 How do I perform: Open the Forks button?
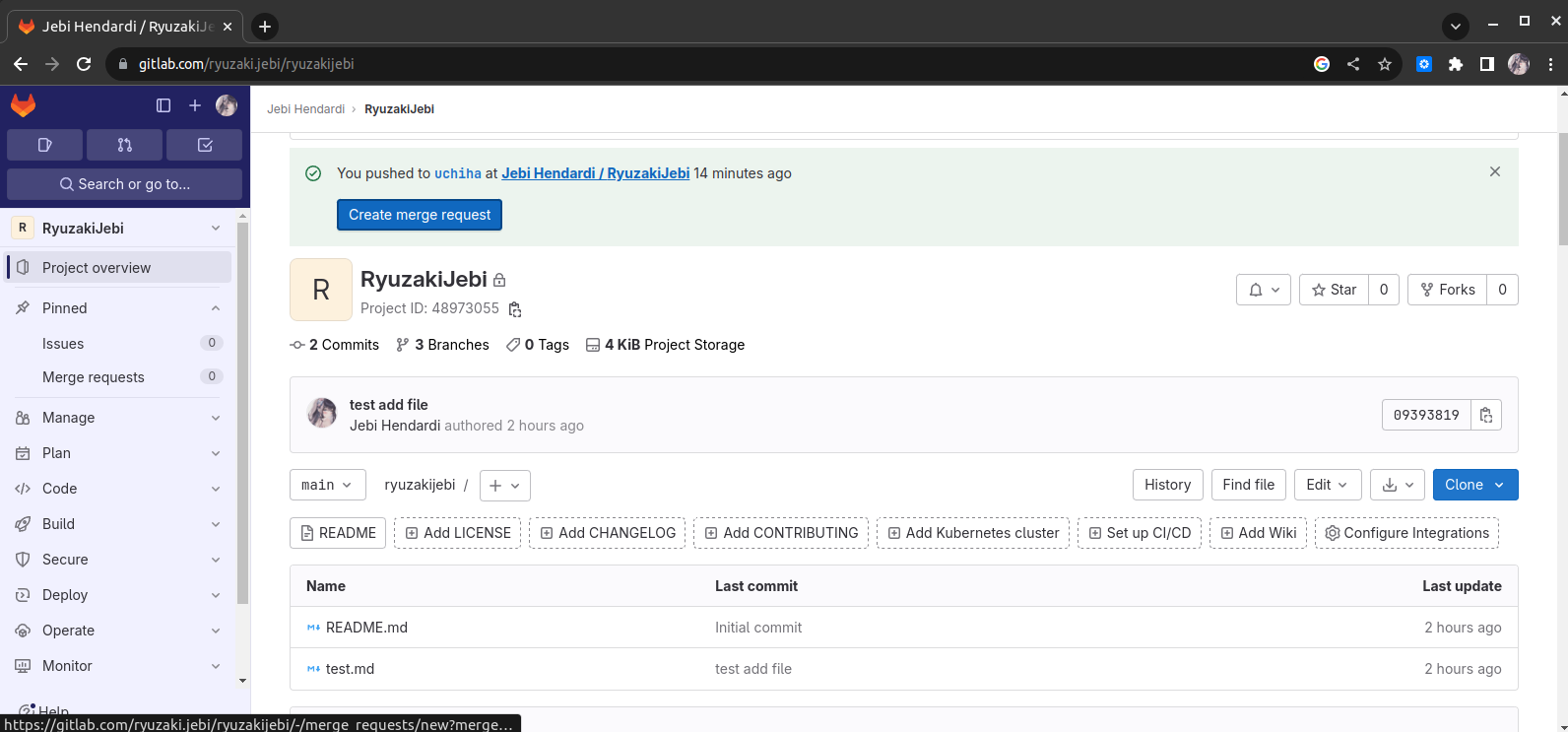1448,290
